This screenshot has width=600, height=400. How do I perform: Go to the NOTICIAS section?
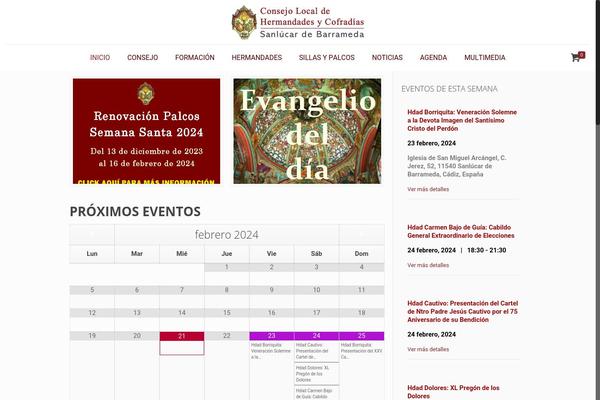[x=387, y=57]
